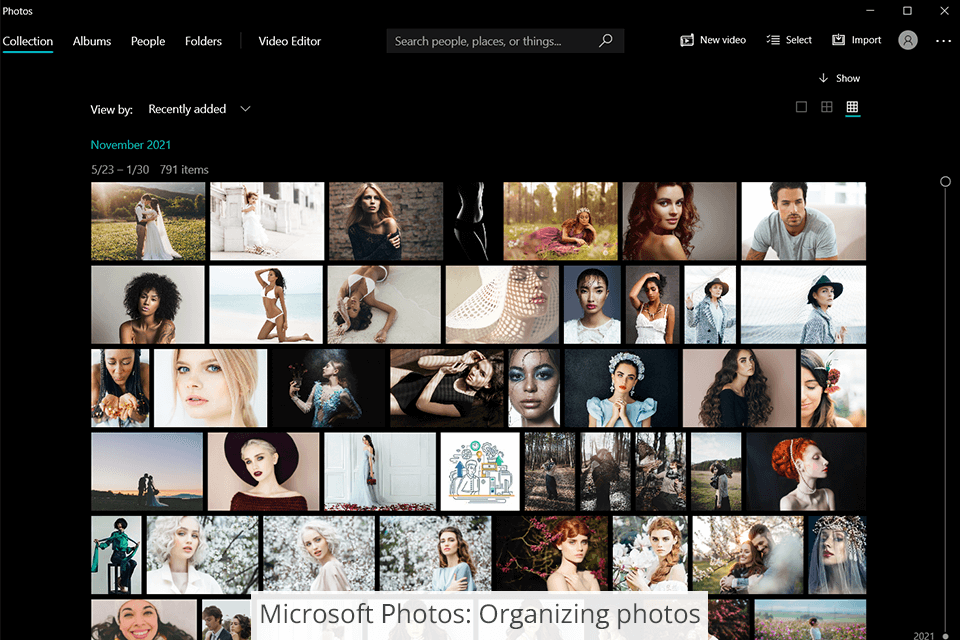This screenshot has width=960, height=640.
Task: Click the Select button label
Action: pos(798,40)
